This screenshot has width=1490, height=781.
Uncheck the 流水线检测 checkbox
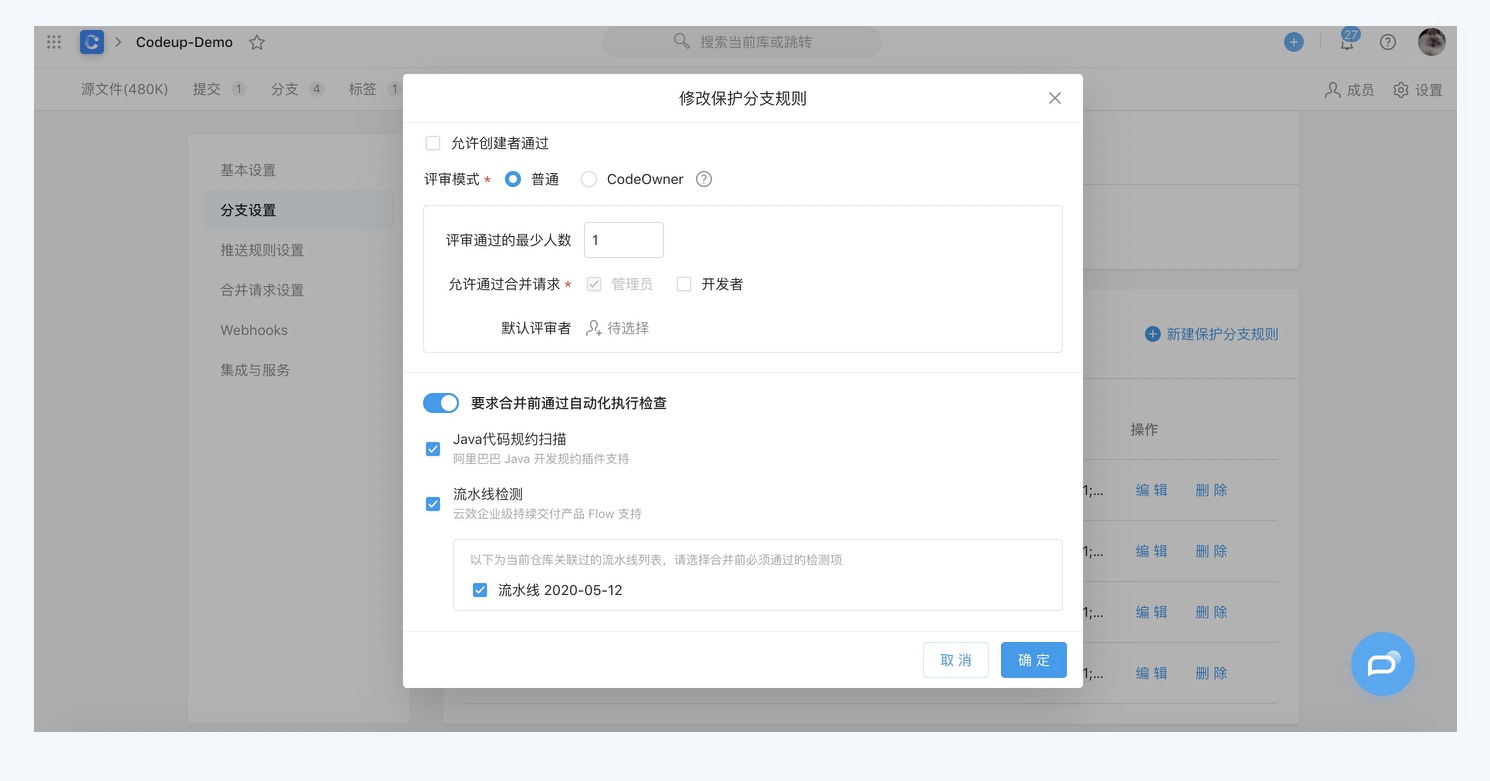click(x=433, y=504)
